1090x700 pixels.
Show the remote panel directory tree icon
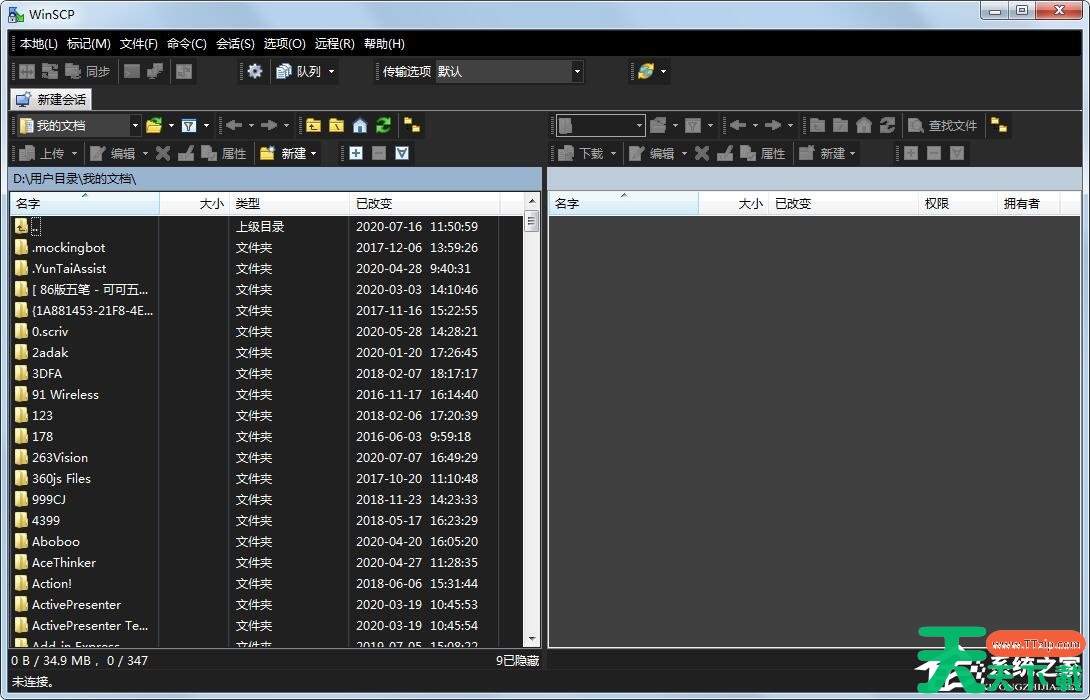998,125
